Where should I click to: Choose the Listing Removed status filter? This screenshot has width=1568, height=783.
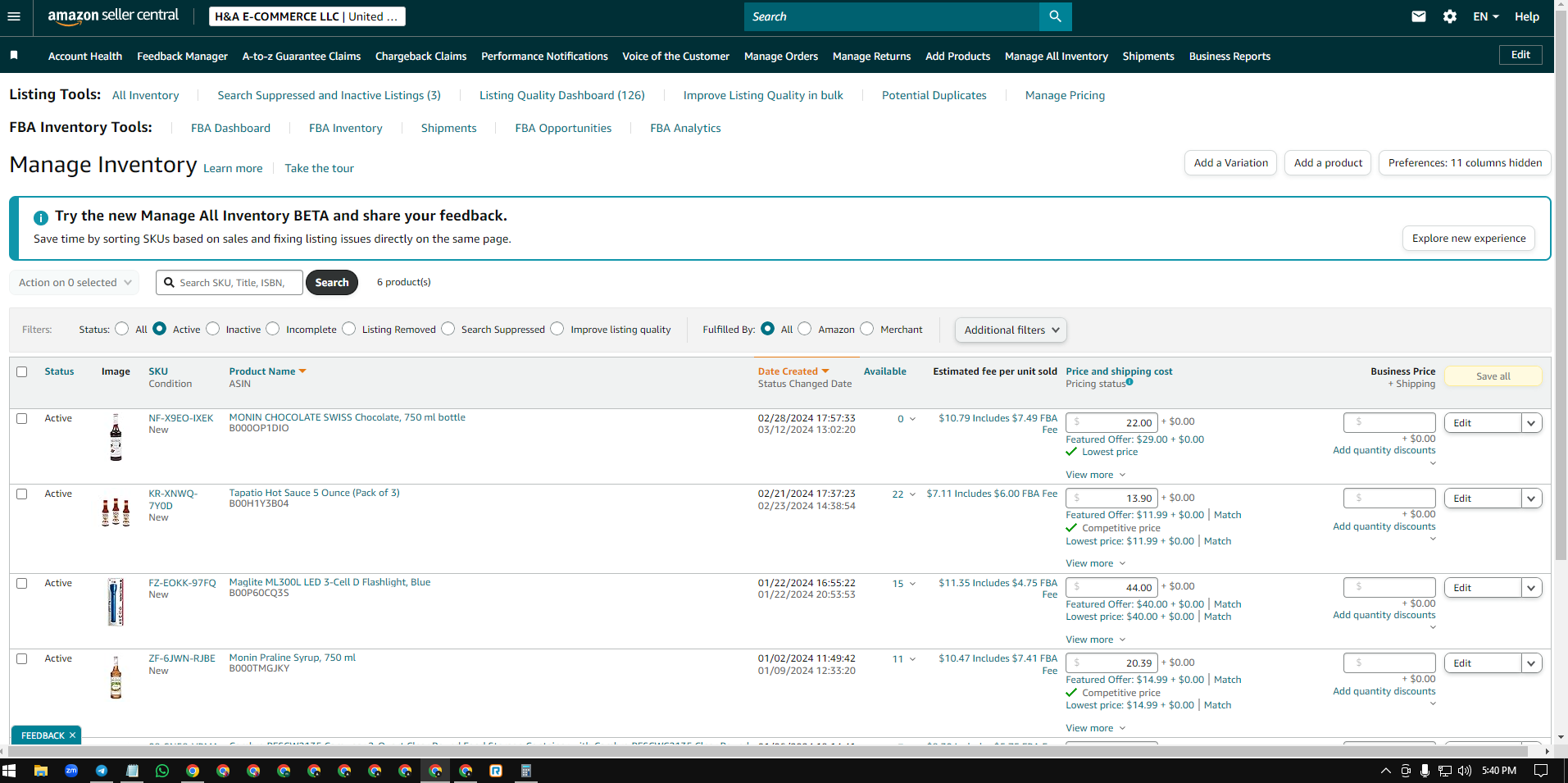(x=349, y=329)
